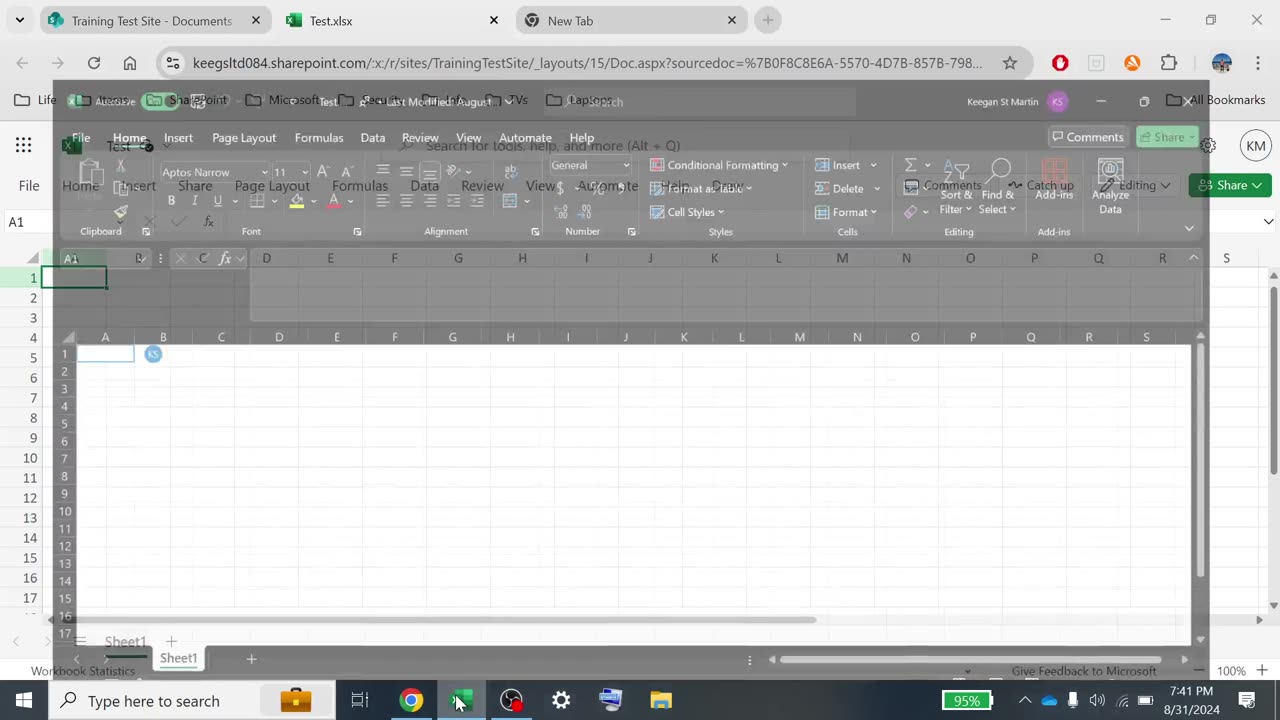
Task: Toggle align left in the Alignment group
Action: [x=382, y=201]
